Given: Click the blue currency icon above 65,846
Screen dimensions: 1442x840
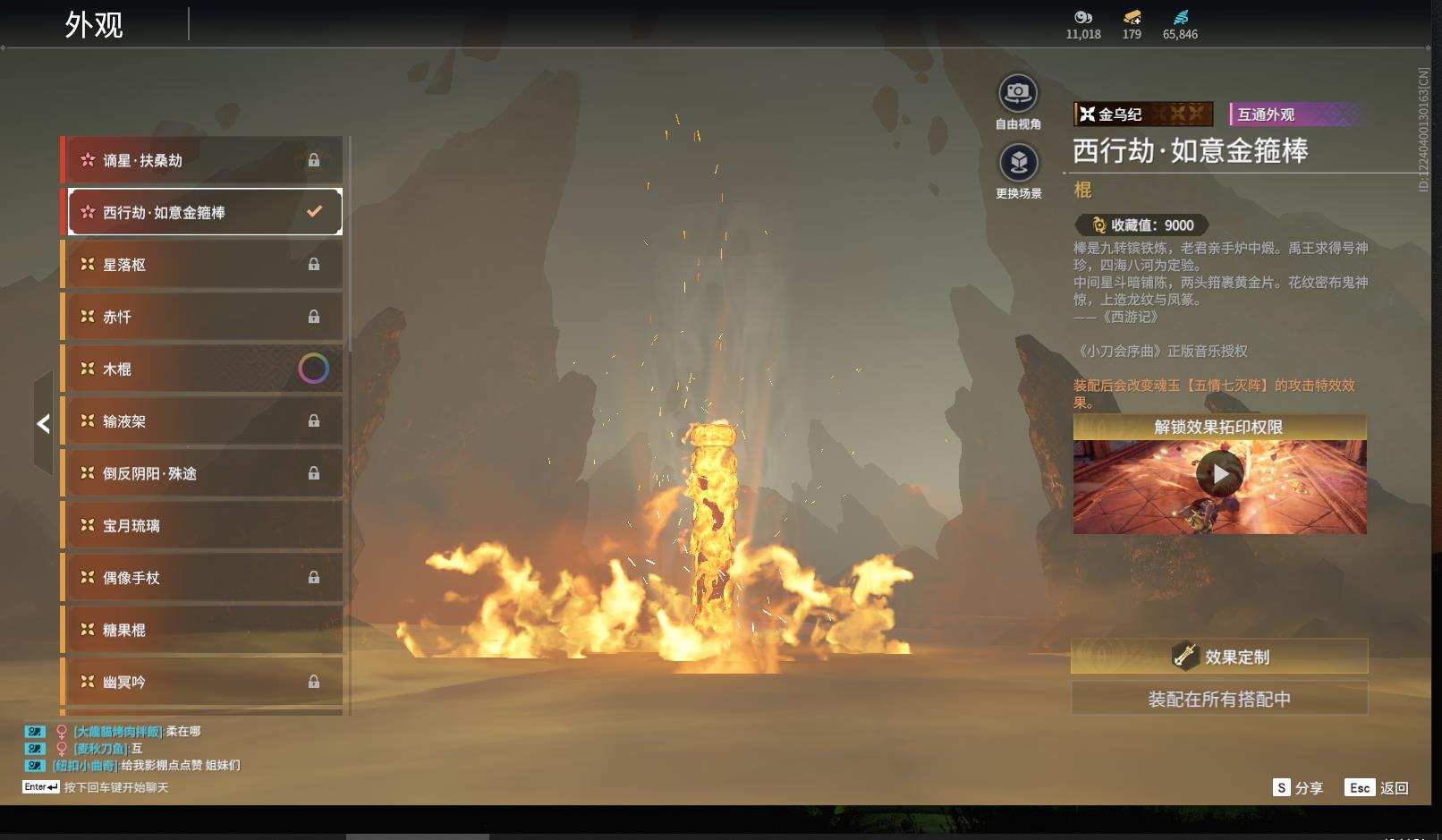Looking at the screenshot, I should click(x=1181, y=17).
